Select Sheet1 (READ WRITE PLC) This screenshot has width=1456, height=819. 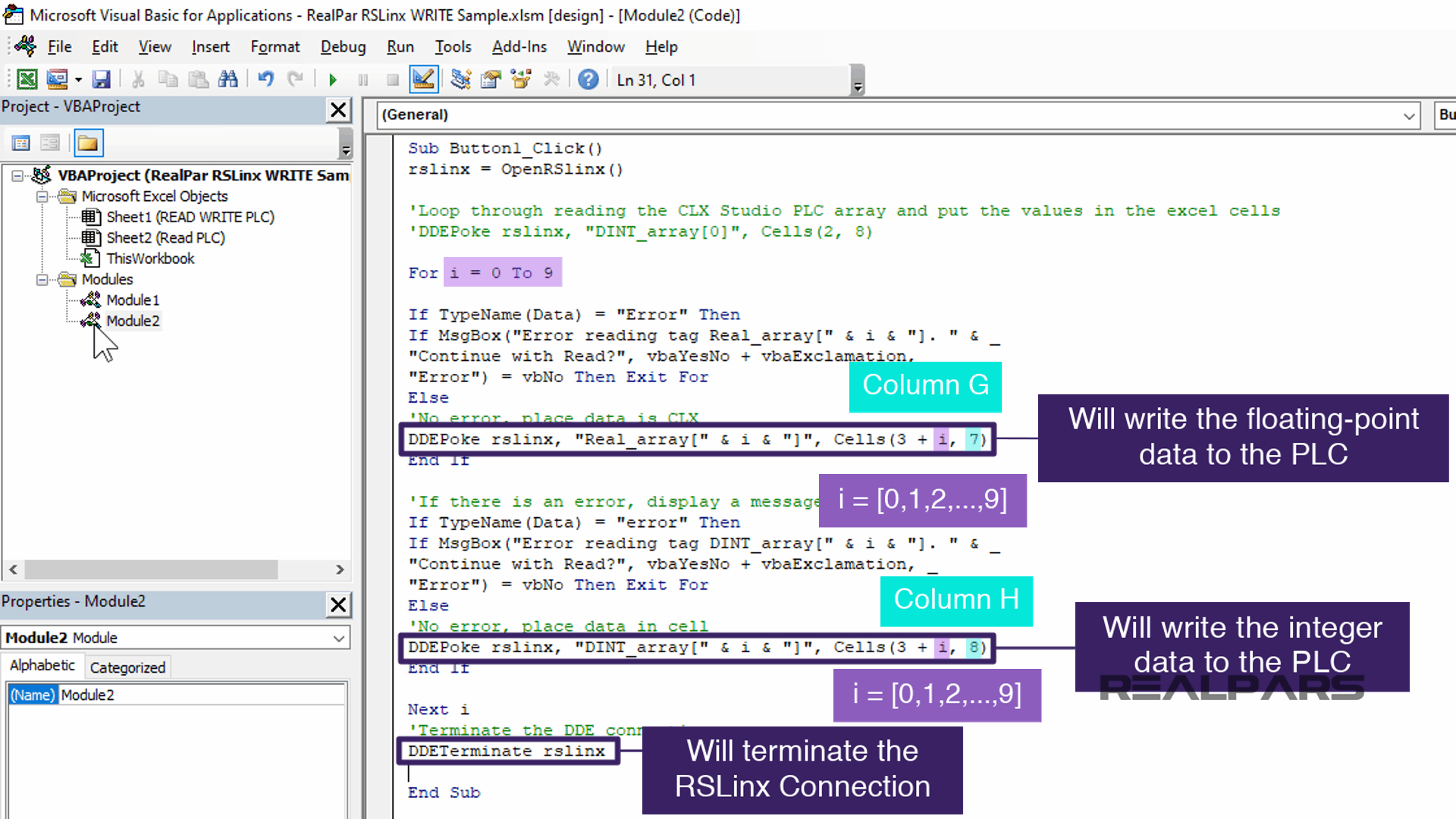point(190,217)
